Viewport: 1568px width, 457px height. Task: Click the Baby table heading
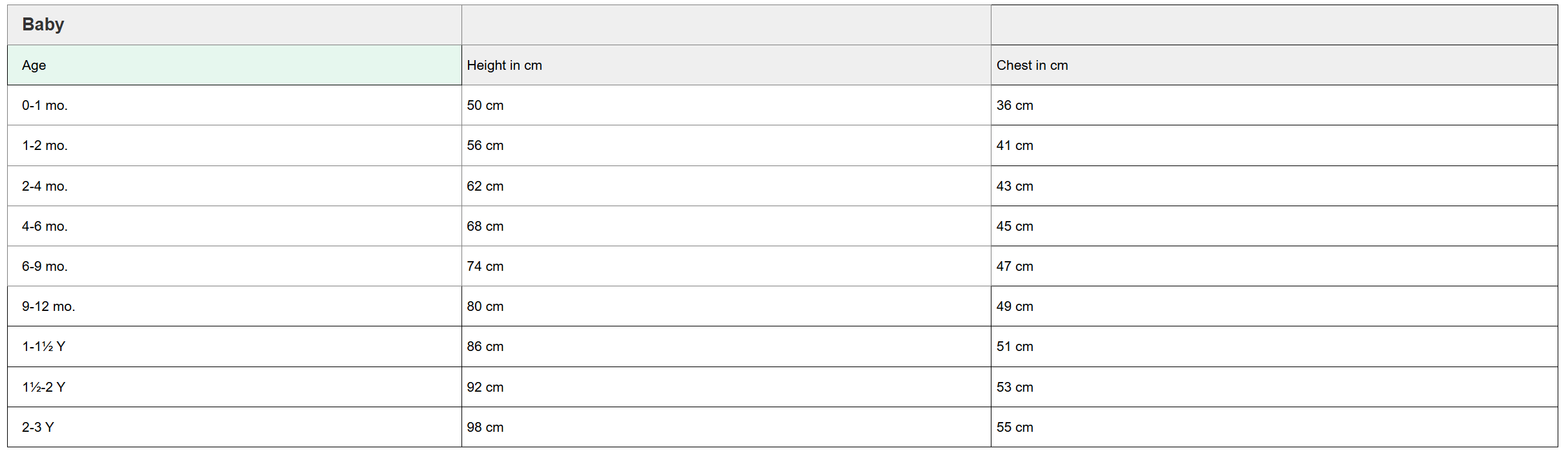coord(43,25)
